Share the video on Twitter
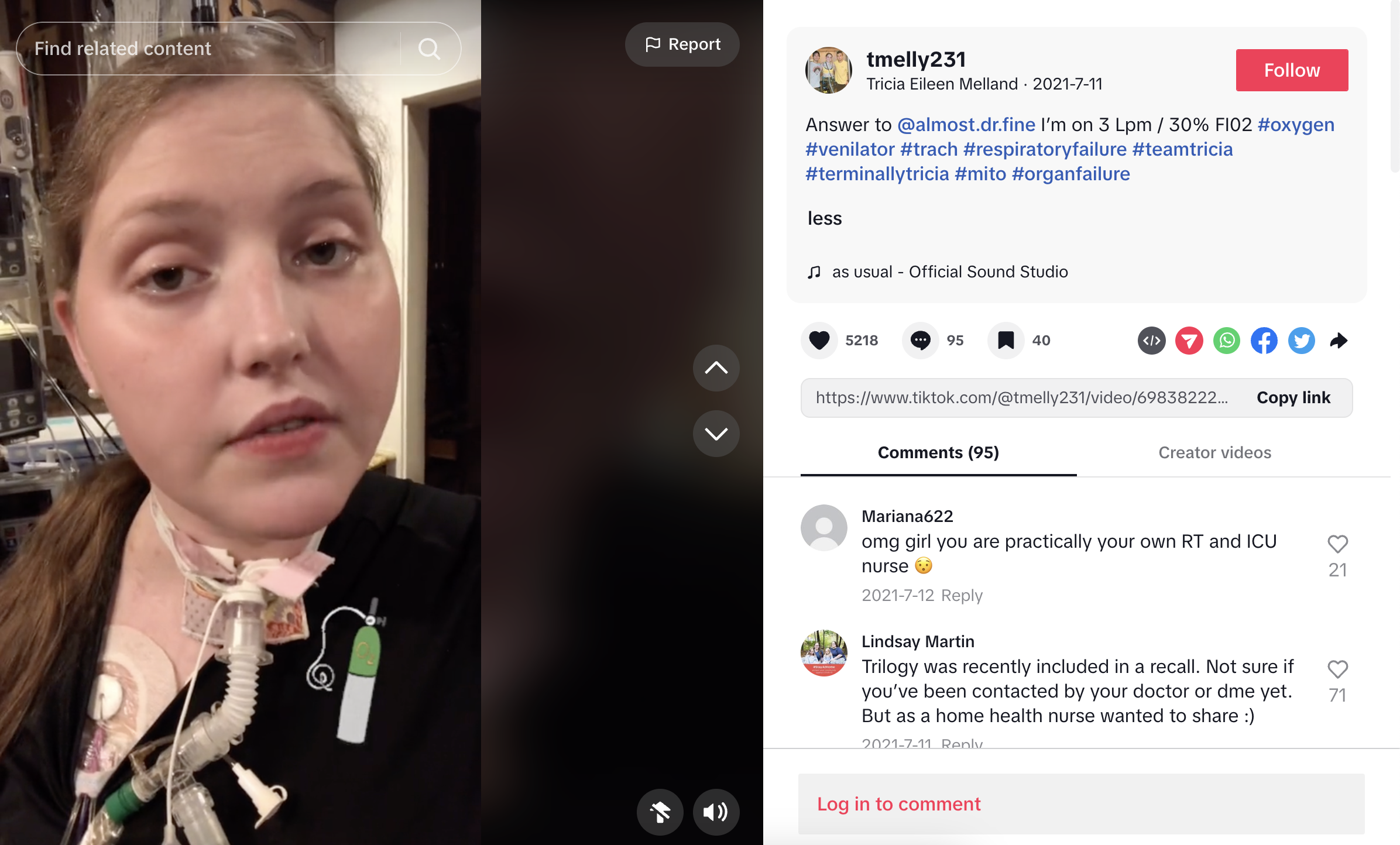Viewport: 1400px width, 845px height. (1301, 341)
